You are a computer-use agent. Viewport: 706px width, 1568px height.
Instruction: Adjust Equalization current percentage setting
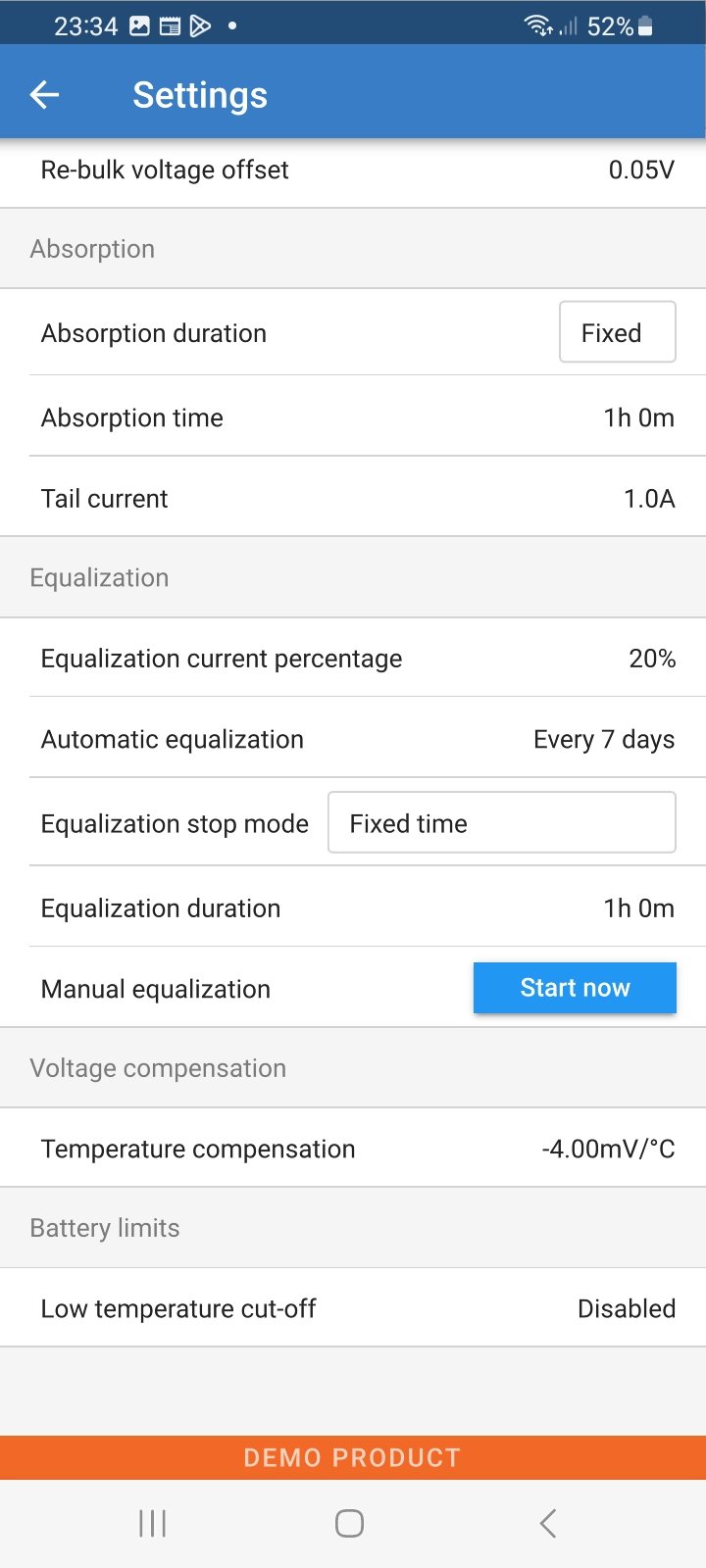[652, 659]
